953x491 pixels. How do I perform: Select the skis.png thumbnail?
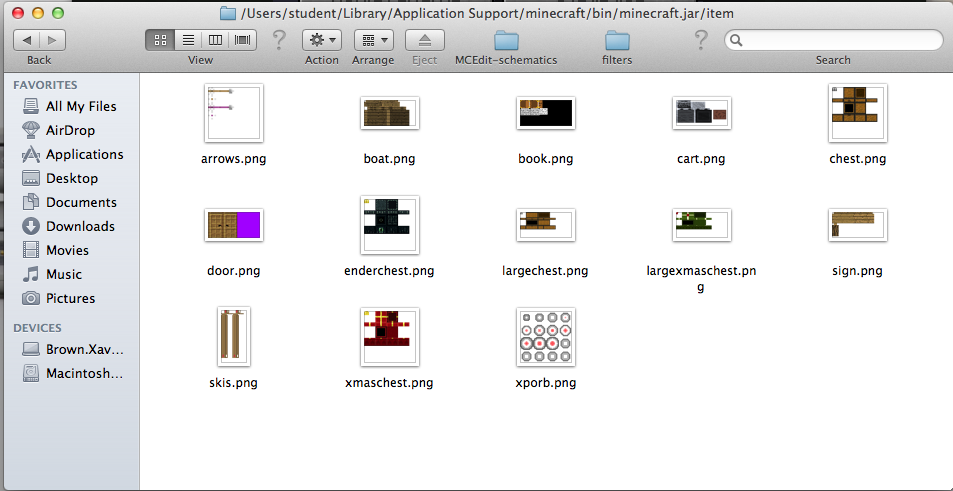pyautogui.click(x=234, y=337)
